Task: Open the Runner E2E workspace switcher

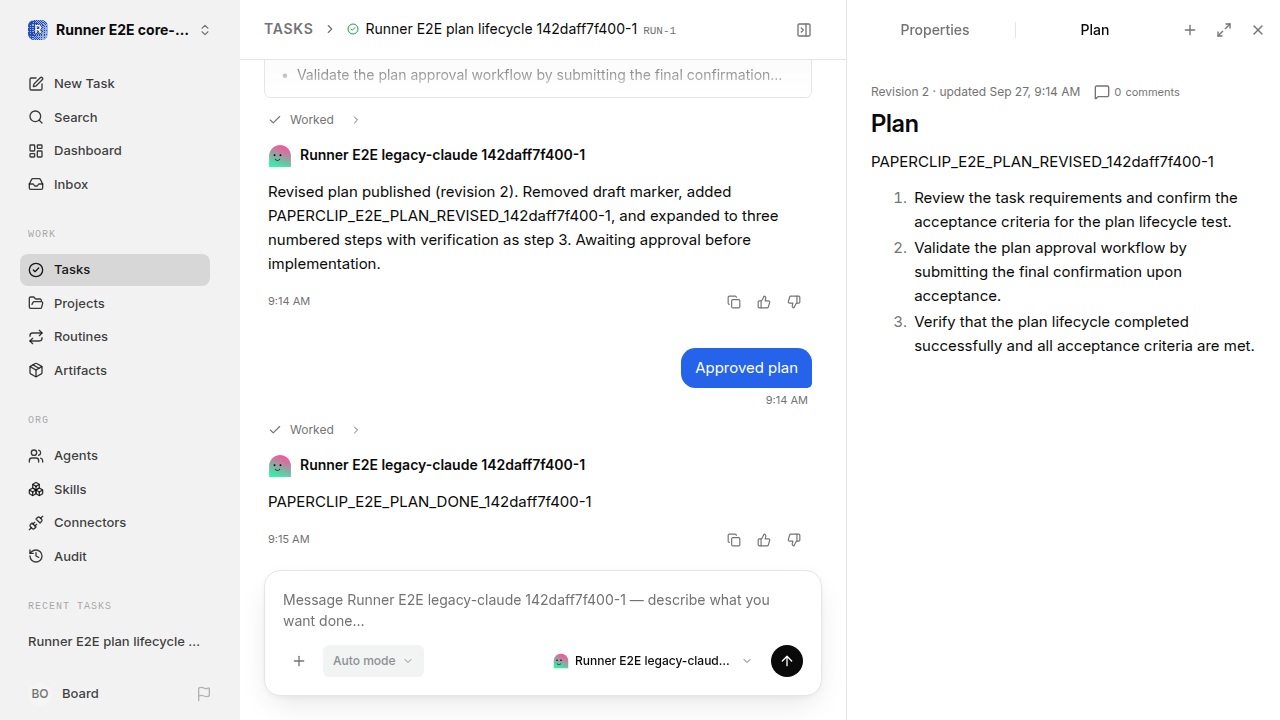Action: click(120, 30)
